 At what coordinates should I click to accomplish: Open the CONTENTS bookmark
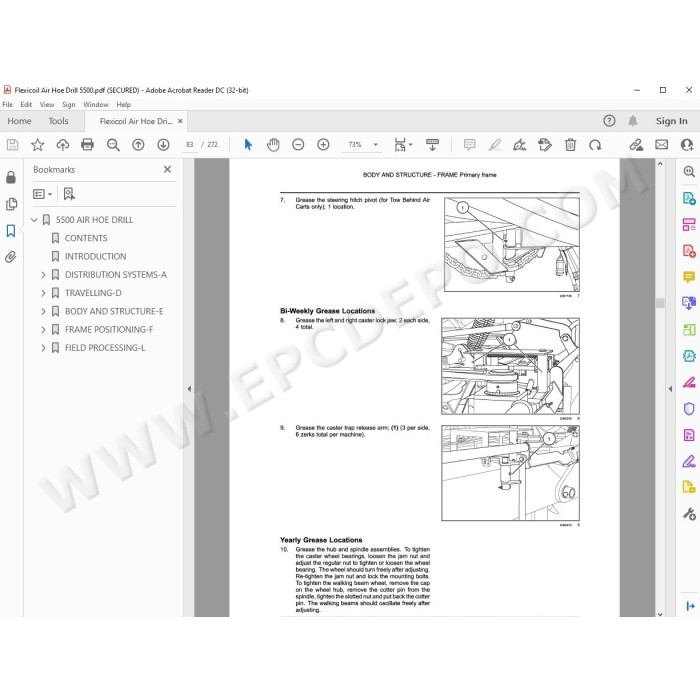point(86,238)
